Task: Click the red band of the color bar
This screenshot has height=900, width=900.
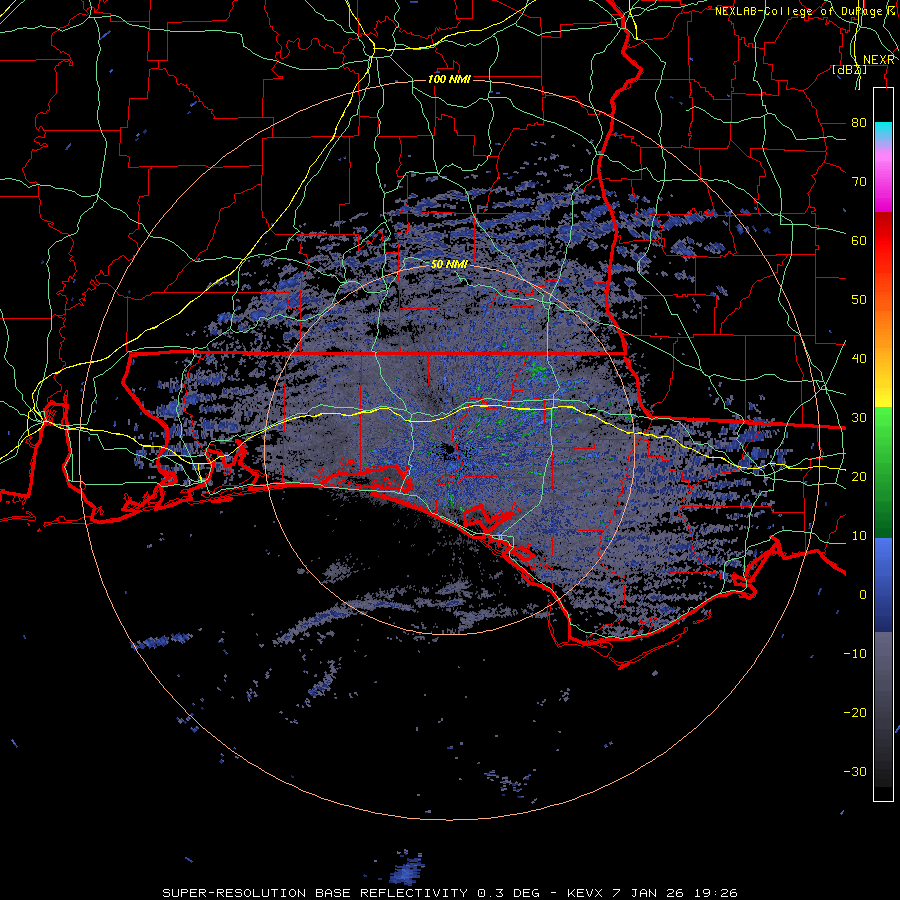Action: [x=883, y=235]
